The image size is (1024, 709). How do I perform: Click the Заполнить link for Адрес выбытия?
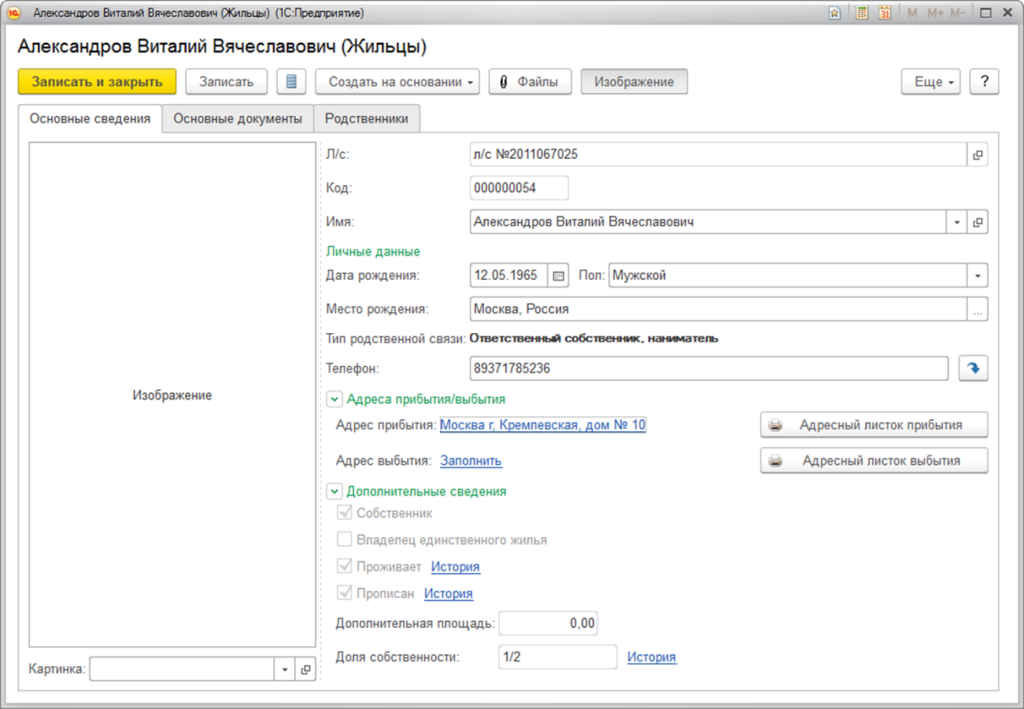tap(471, 461)
